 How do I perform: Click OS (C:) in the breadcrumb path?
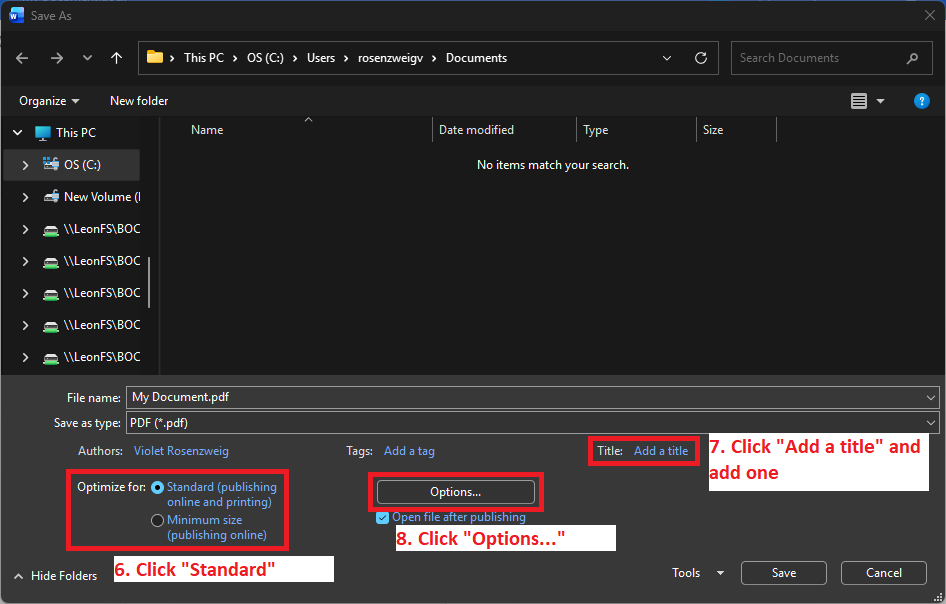pos(265,58)
